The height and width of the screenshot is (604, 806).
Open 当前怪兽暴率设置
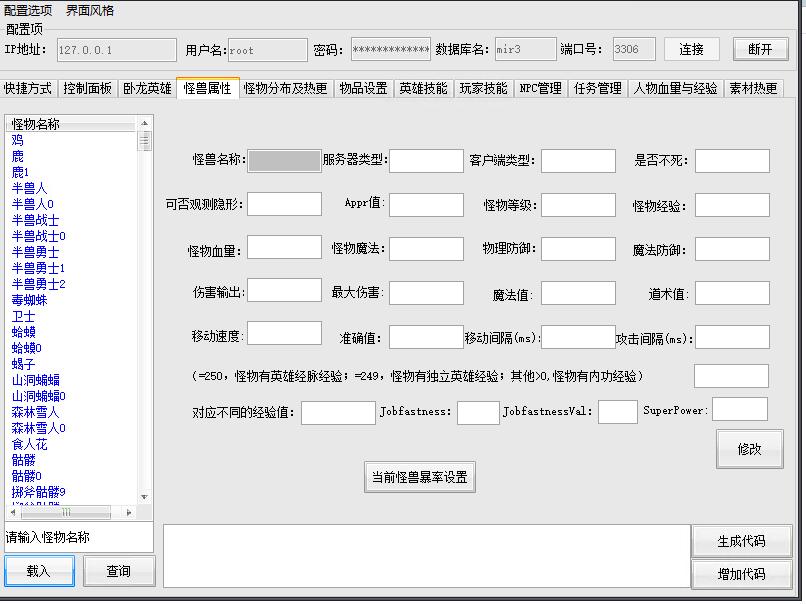pos(419,478)
